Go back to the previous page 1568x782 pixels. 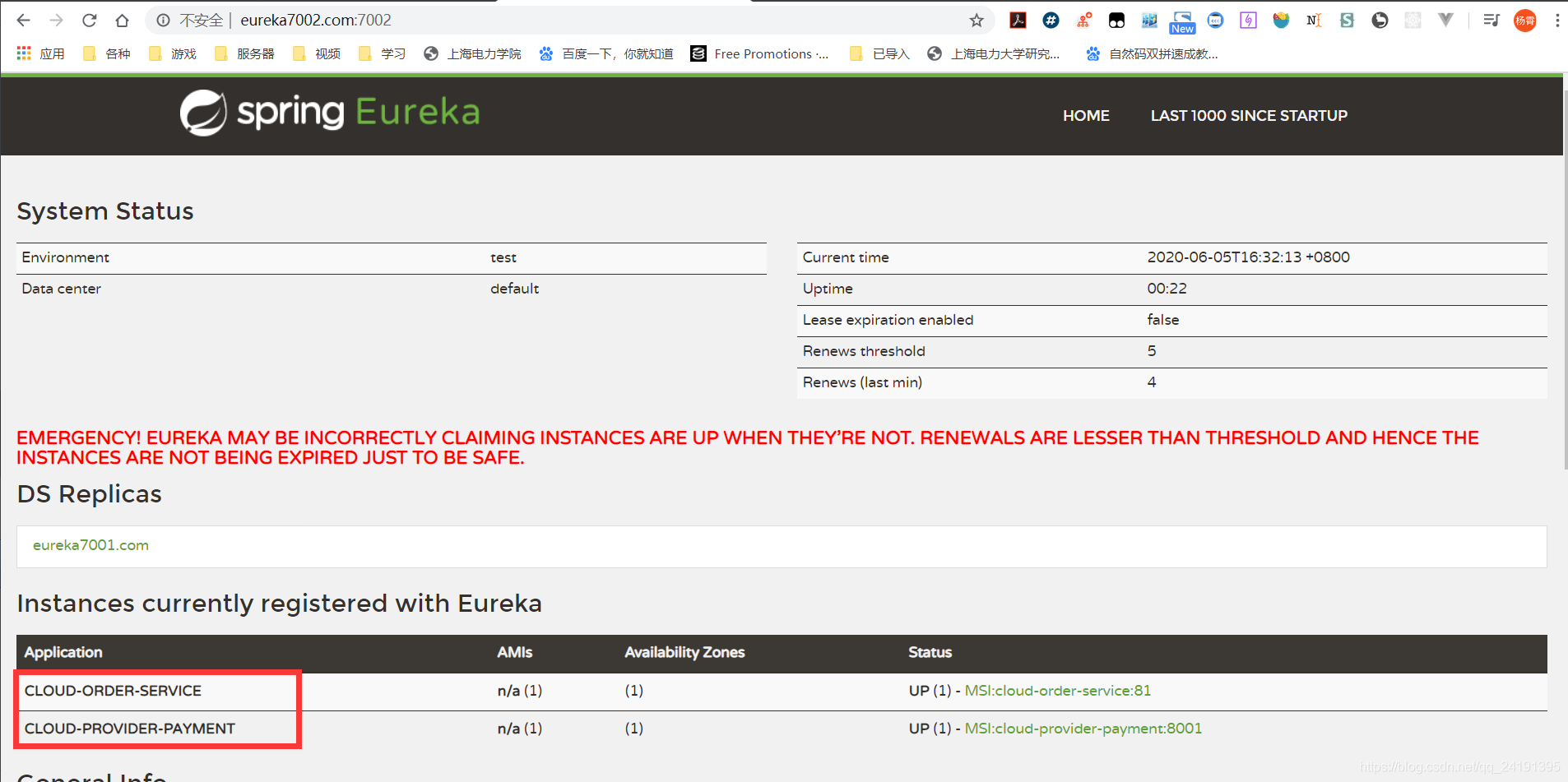23,21
